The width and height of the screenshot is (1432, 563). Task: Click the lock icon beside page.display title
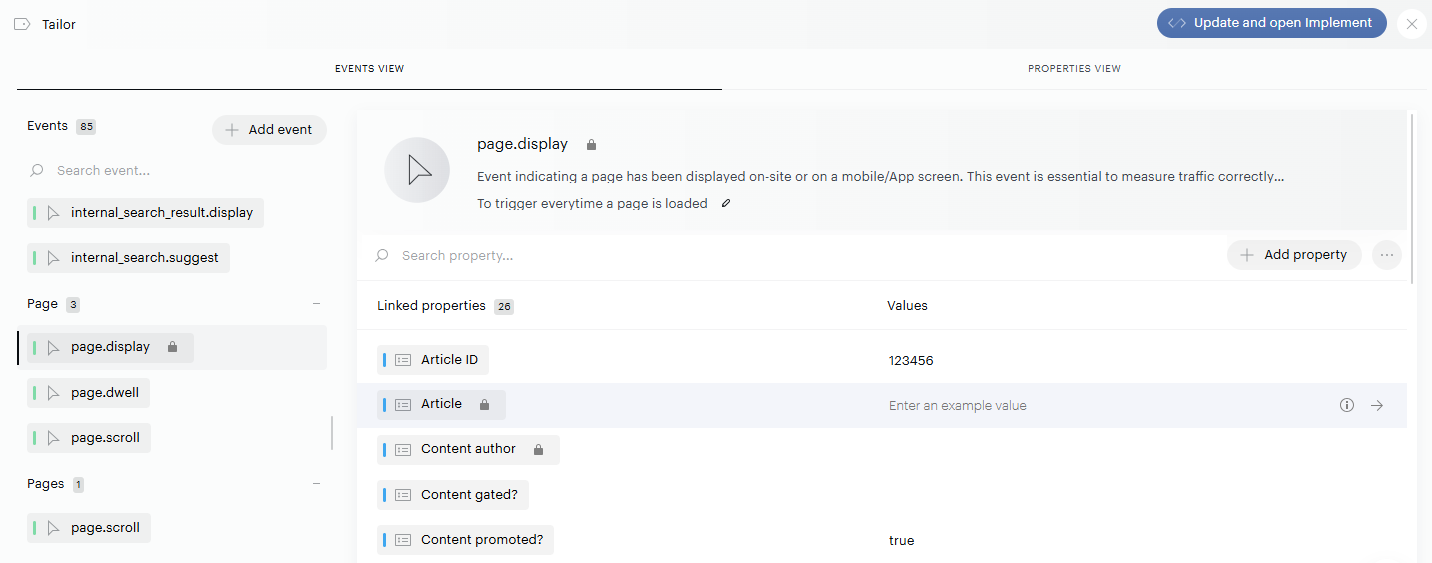[591, 145]
